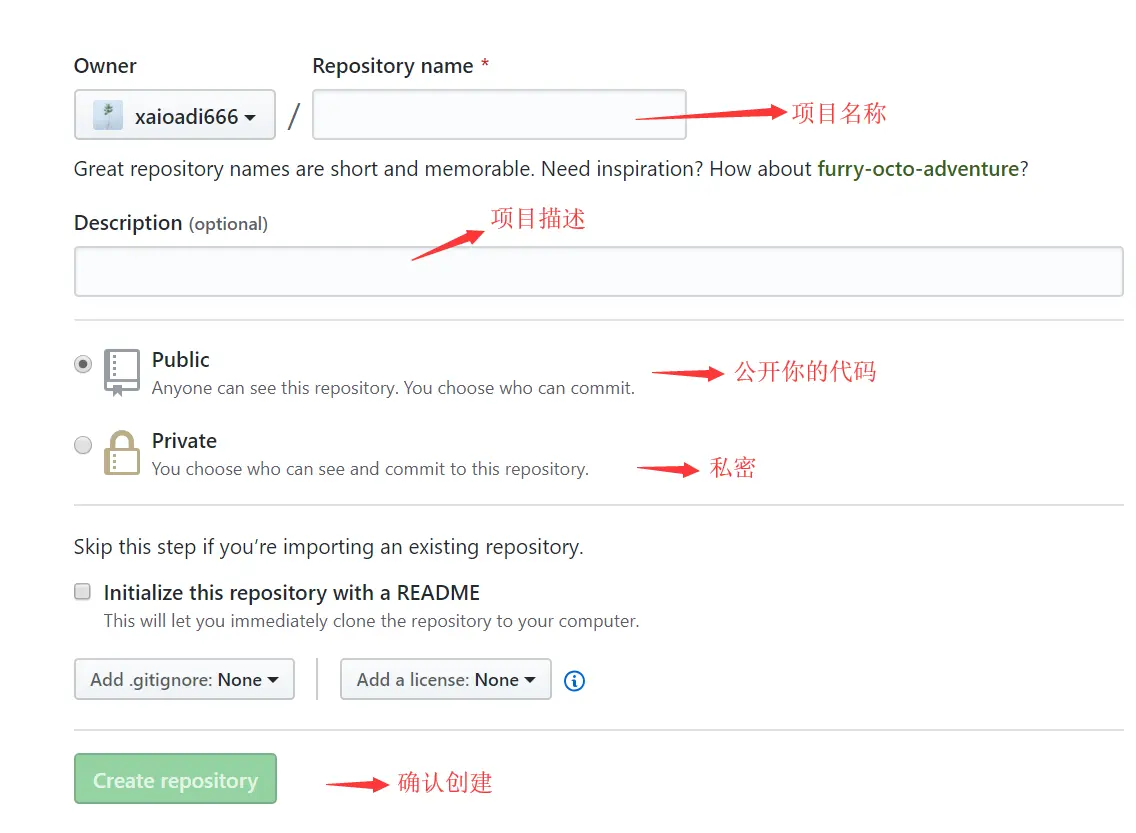
Task: Click the Owner dropdown caret arrow
Action: coord(250,118)
